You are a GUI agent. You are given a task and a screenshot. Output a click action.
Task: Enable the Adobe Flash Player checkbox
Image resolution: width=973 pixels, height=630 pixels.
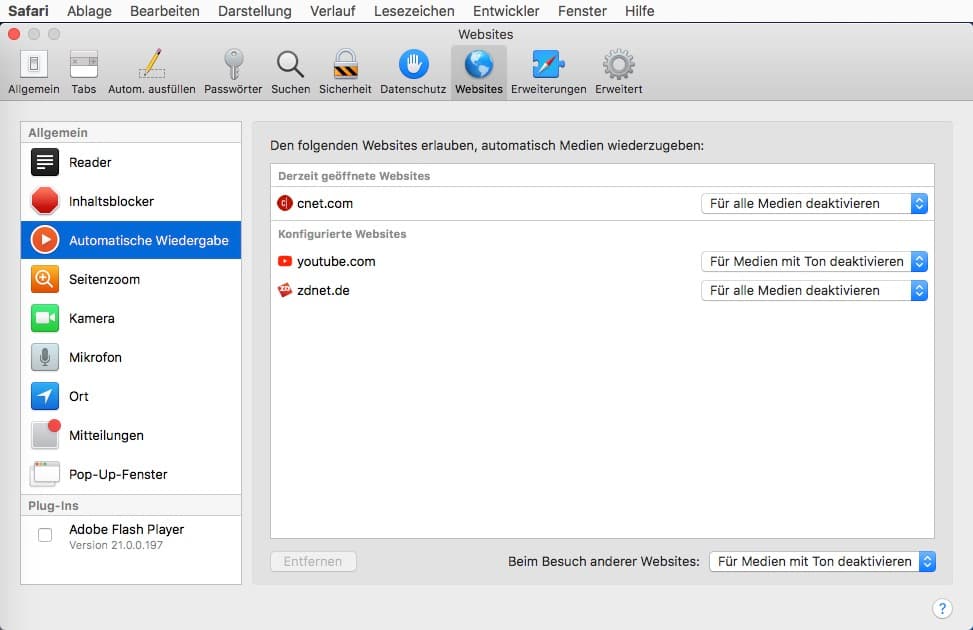(45, 536)
